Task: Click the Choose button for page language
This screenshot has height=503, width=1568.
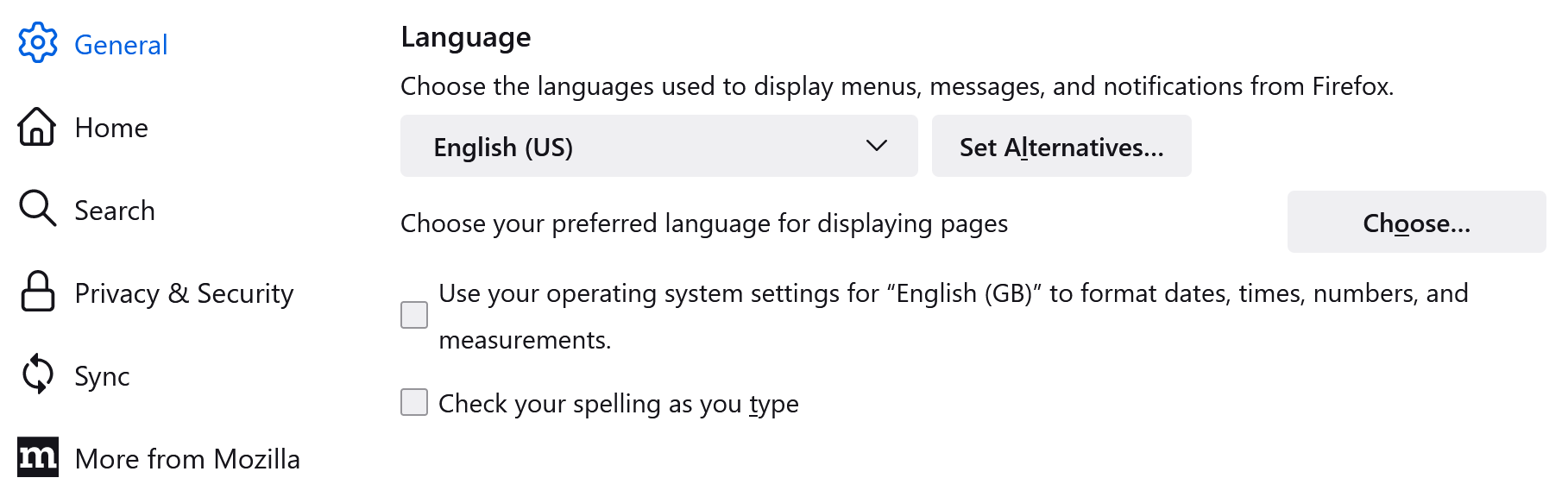Action: [x=1416, y=222]
